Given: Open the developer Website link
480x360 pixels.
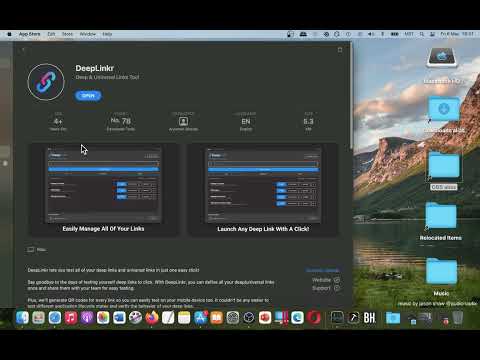Looking at the screenshot, I should point(326,280).
